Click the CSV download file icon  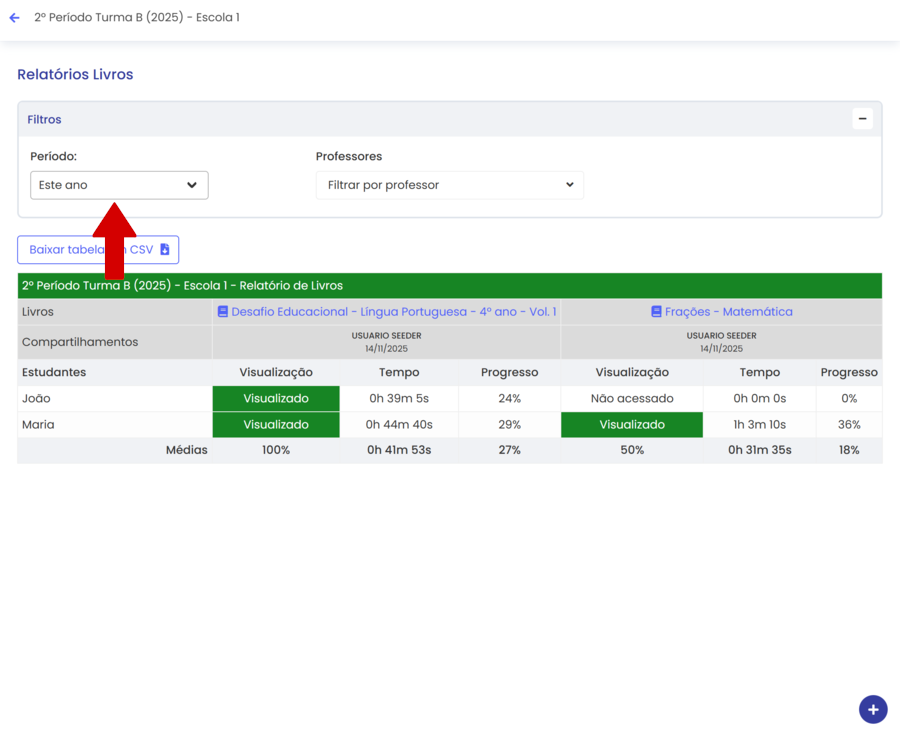(x=165, y=250)
